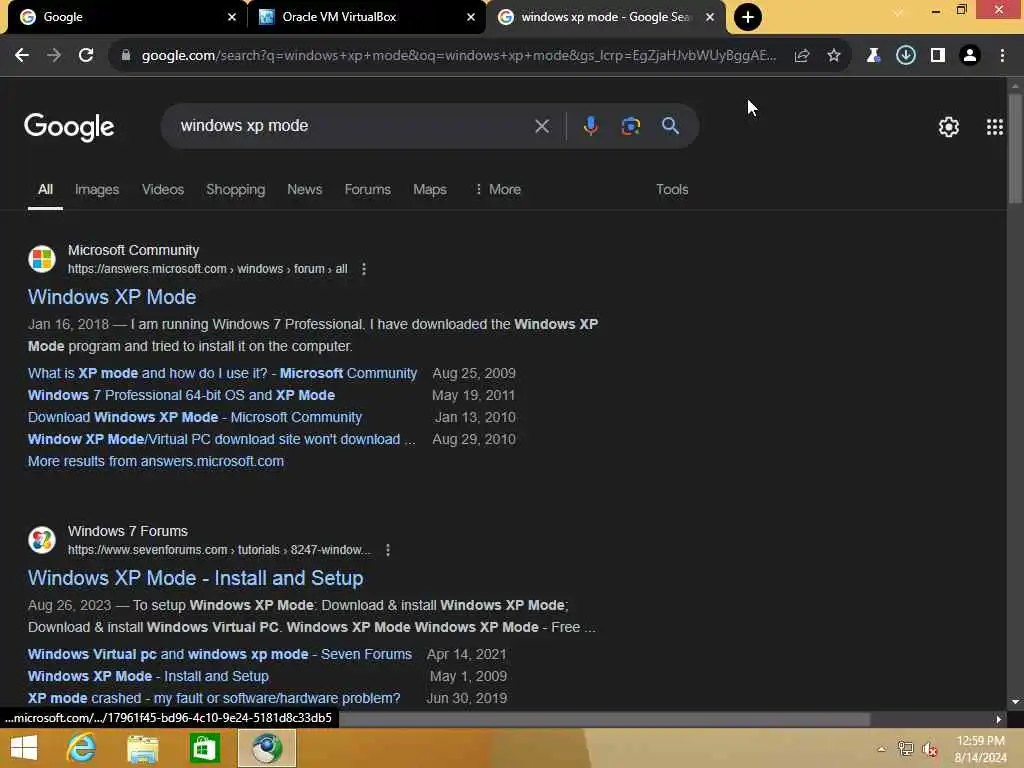The image size is (1024, 768).
Task: Select the News search tab
Action: pos(304,189)
